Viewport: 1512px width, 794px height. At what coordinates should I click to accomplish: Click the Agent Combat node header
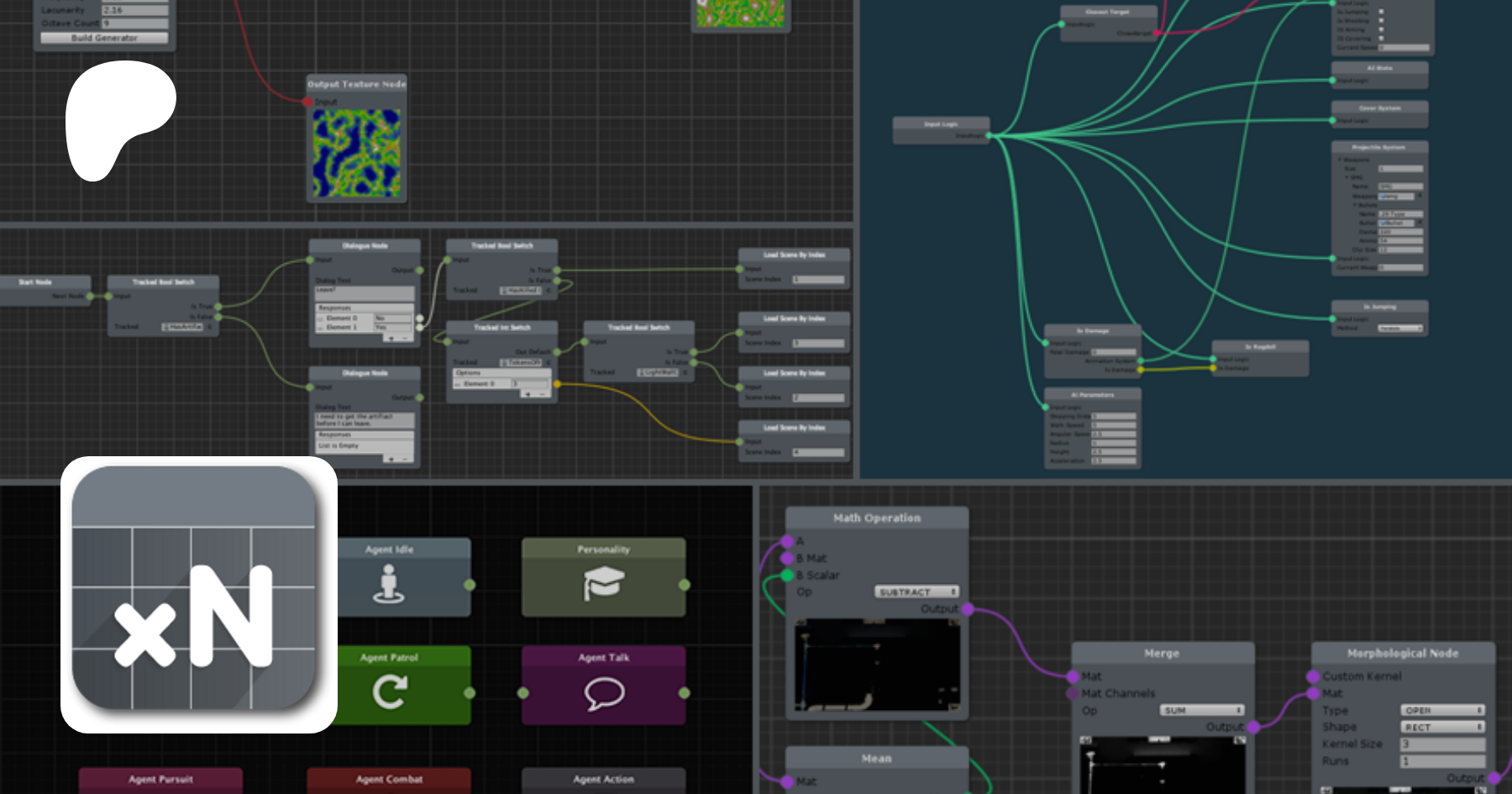click(389, 780)
